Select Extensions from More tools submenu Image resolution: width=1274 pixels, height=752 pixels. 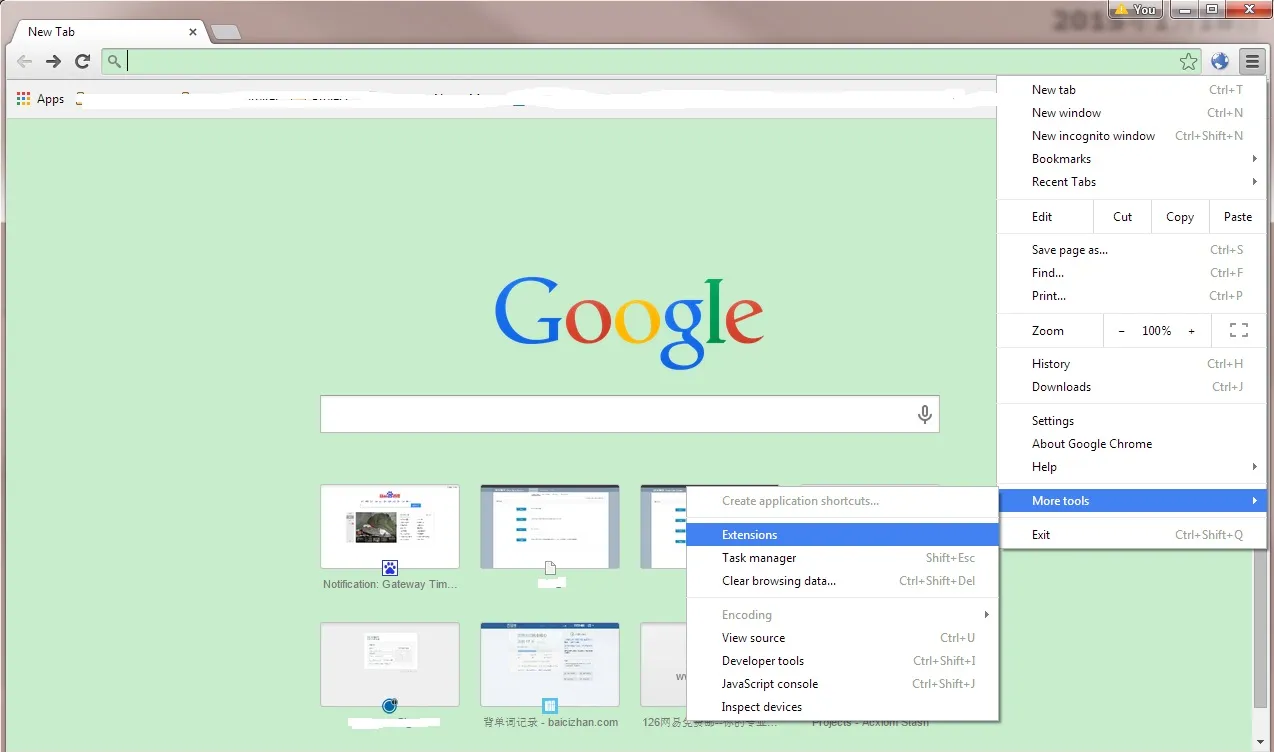tap(750, 535)
